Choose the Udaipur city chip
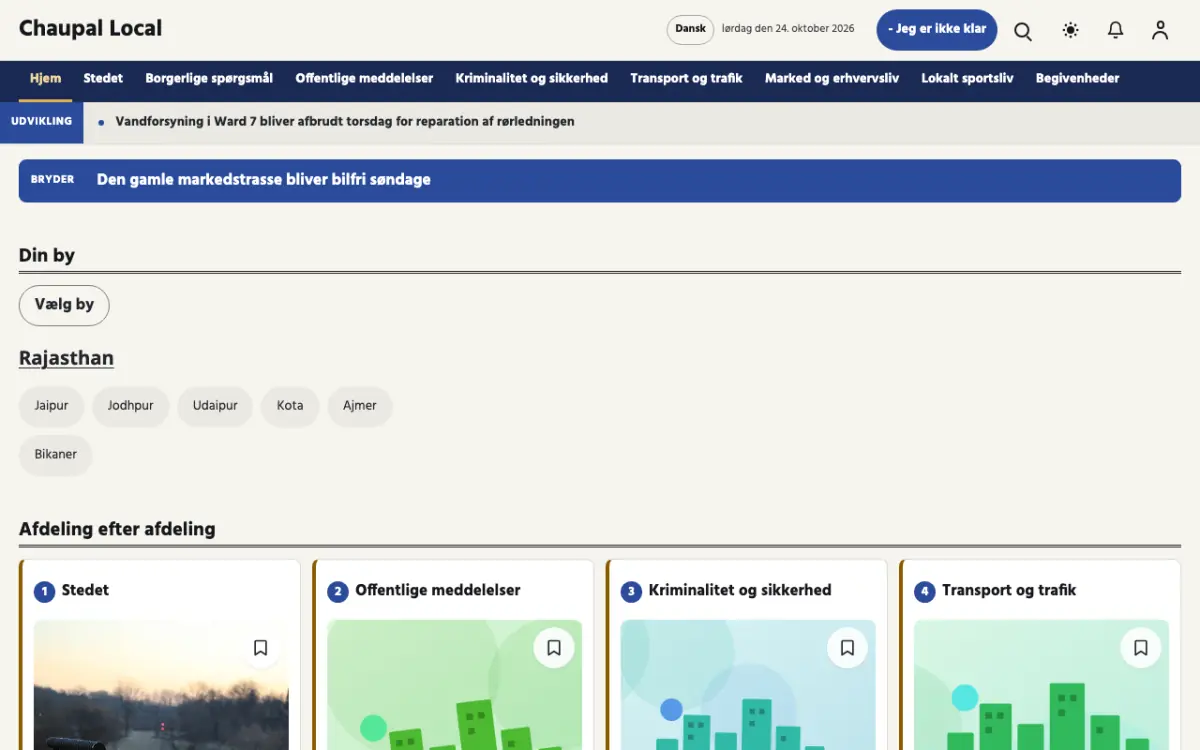Viewport: 1200px width, 750px height. click(x=215, y=406)
